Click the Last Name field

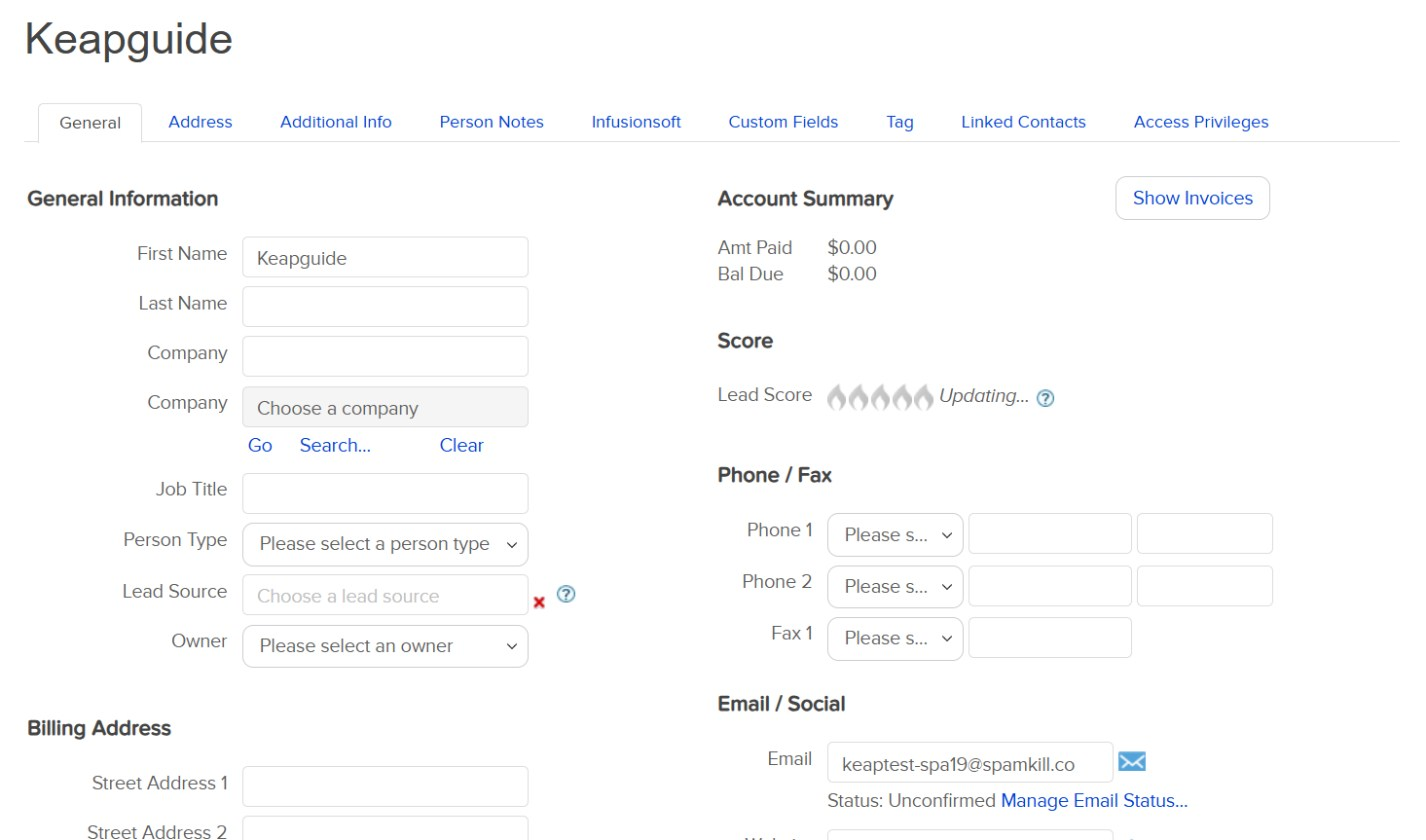point(385,306)
